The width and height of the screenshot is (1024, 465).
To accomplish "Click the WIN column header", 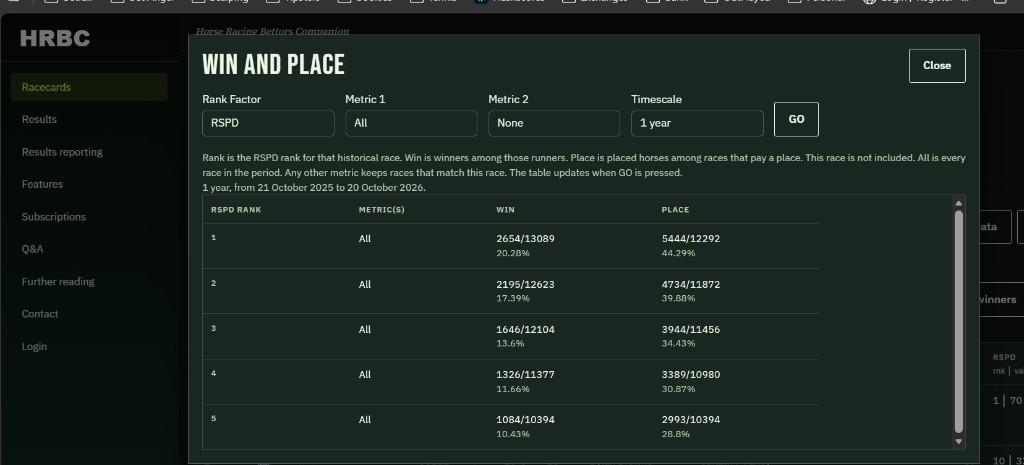I will pos(505,210).
